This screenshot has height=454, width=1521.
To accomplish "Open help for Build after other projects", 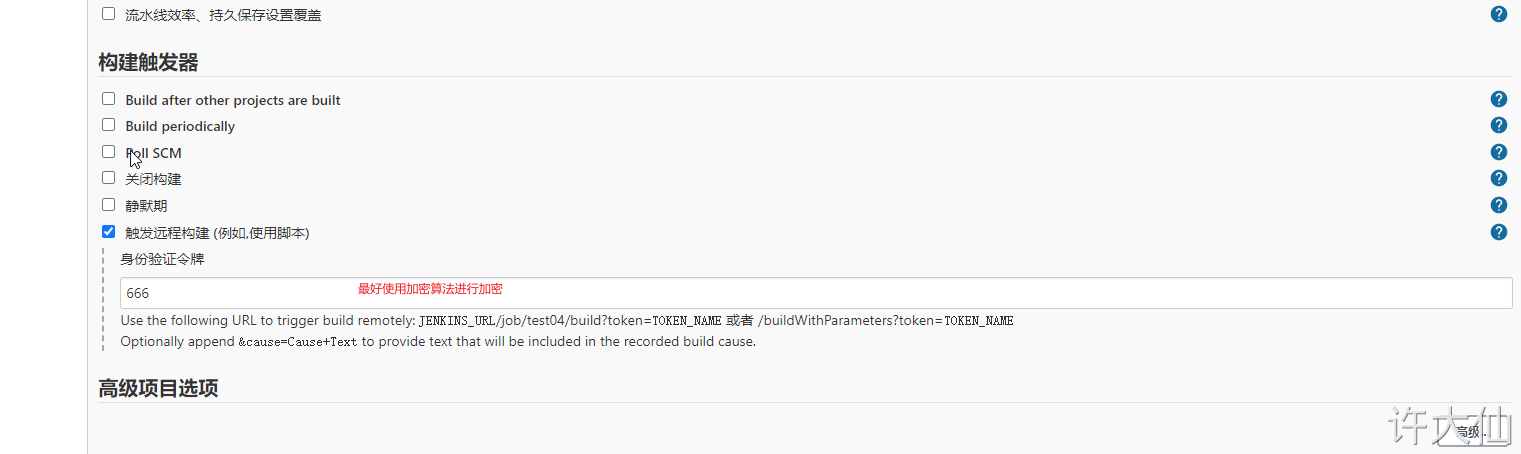I will coord(1498,99).
